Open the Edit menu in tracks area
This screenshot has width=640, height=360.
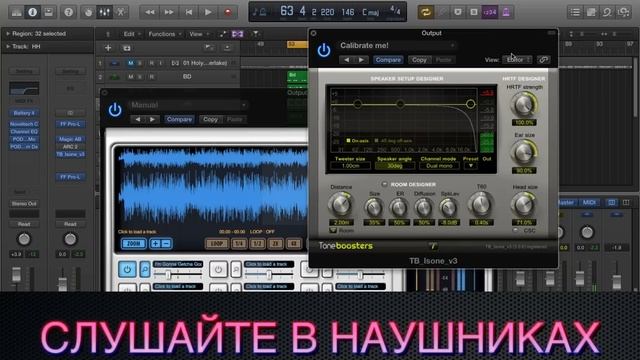(131, 34)
